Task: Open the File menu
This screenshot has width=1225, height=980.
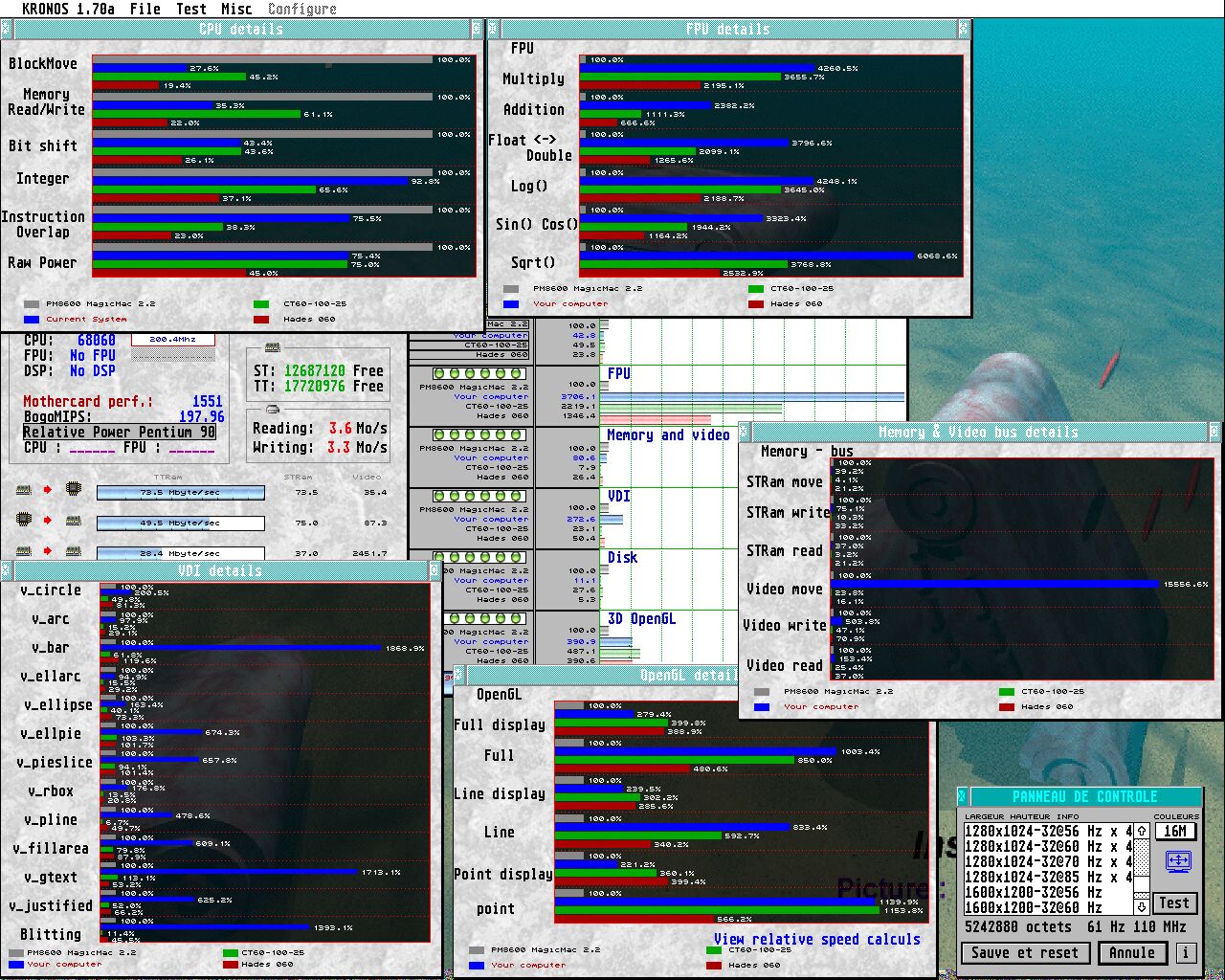Action: (x=145, y=9)
